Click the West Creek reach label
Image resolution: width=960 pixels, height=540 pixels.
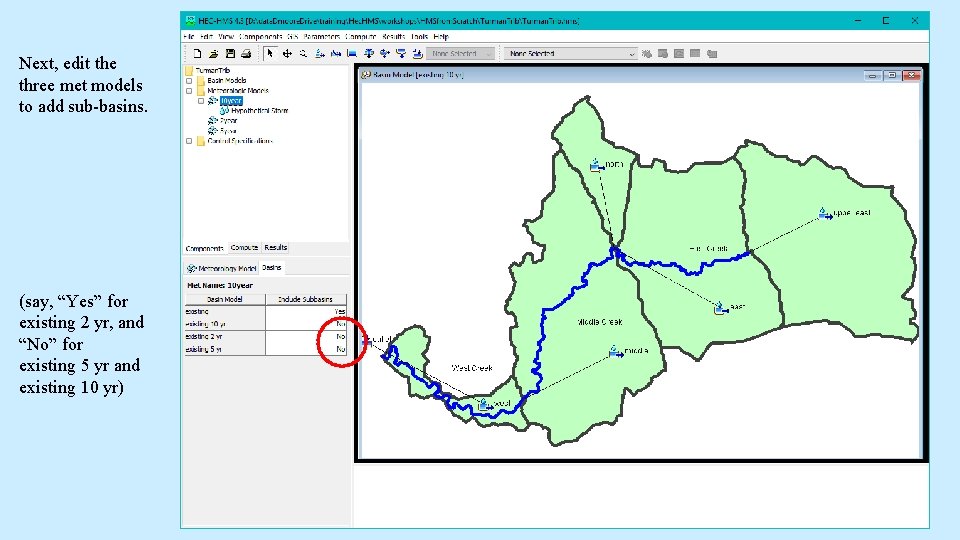[472, 368]
